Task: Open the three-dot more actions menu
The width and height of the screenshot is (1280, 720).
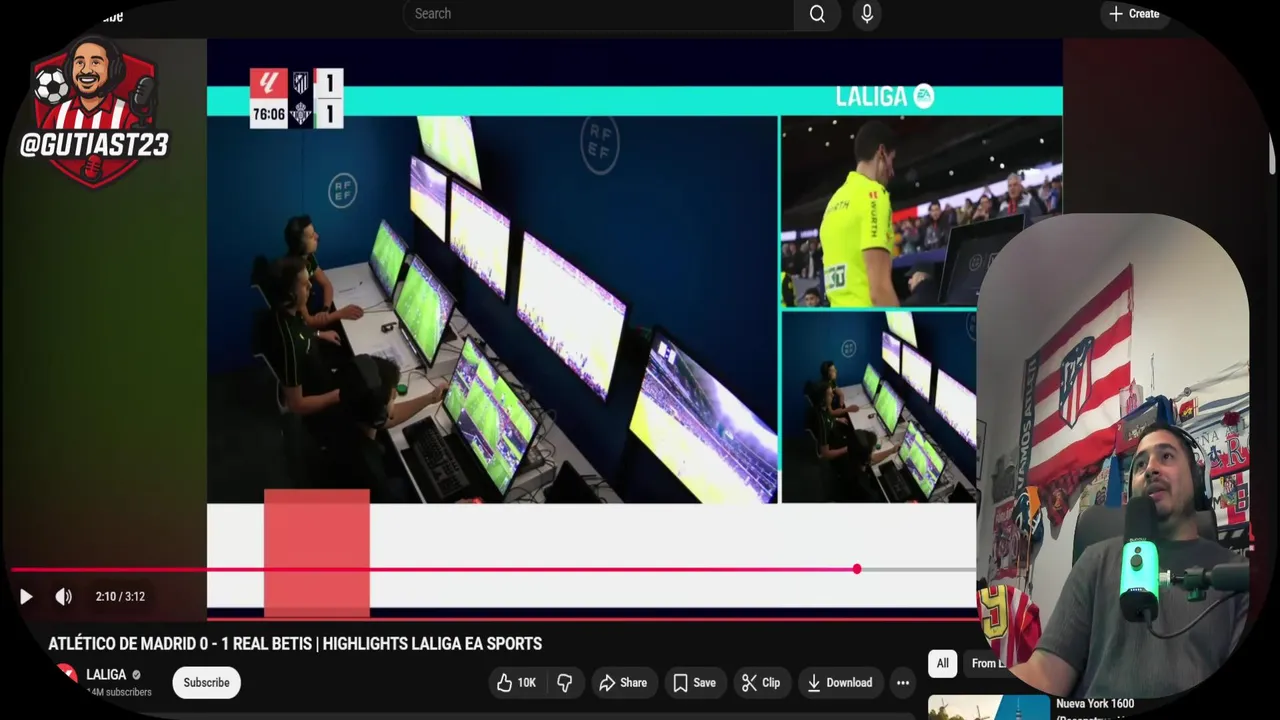Action: (x=903, y=683)
